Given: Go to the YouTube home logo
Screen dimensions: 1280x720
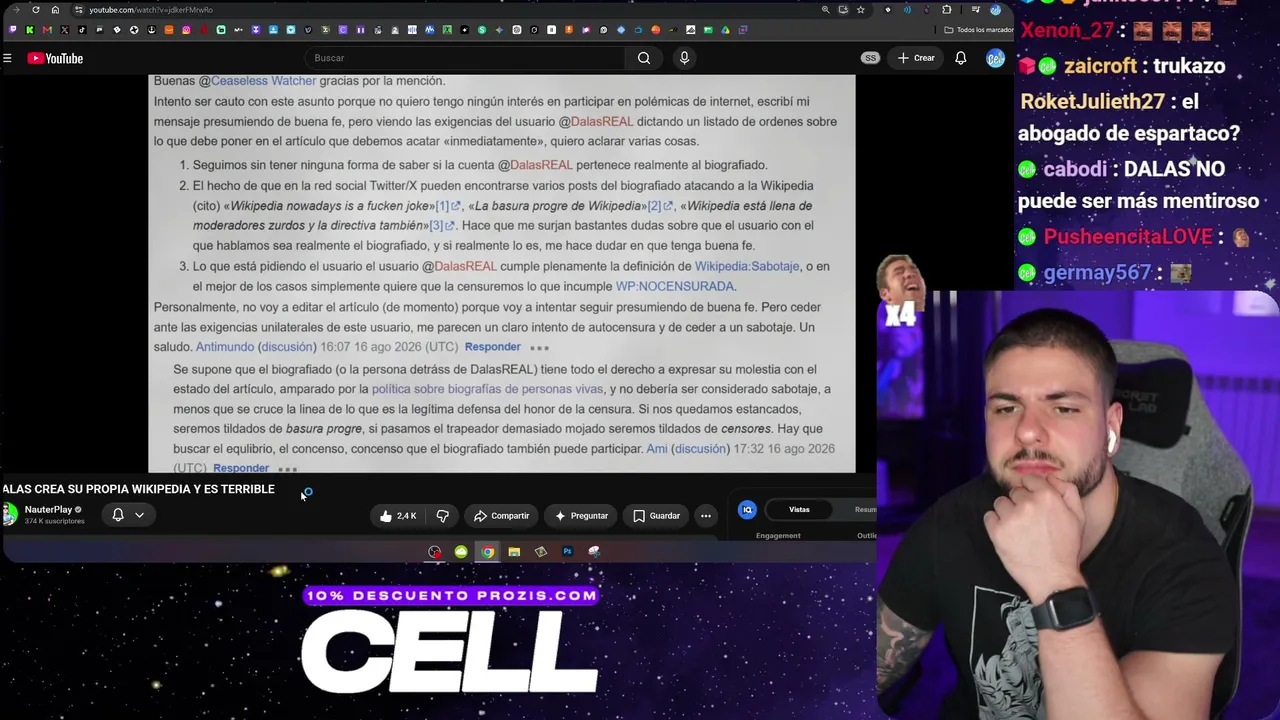Looking at the screenshot, I should pyautogui.click(x=55, y=58).
